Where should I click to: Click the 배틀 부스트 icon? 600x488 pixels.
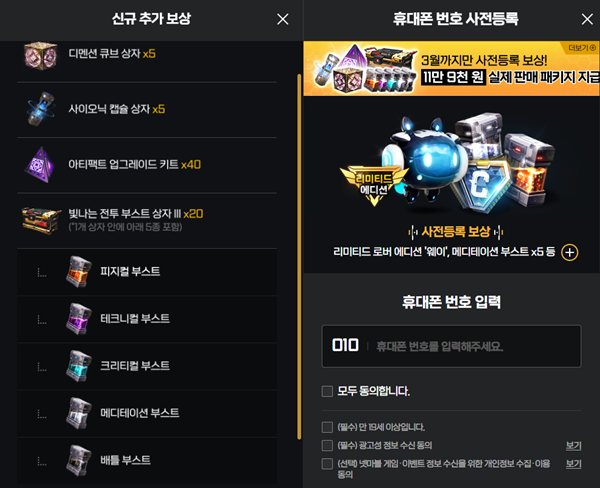pos(79,460)
